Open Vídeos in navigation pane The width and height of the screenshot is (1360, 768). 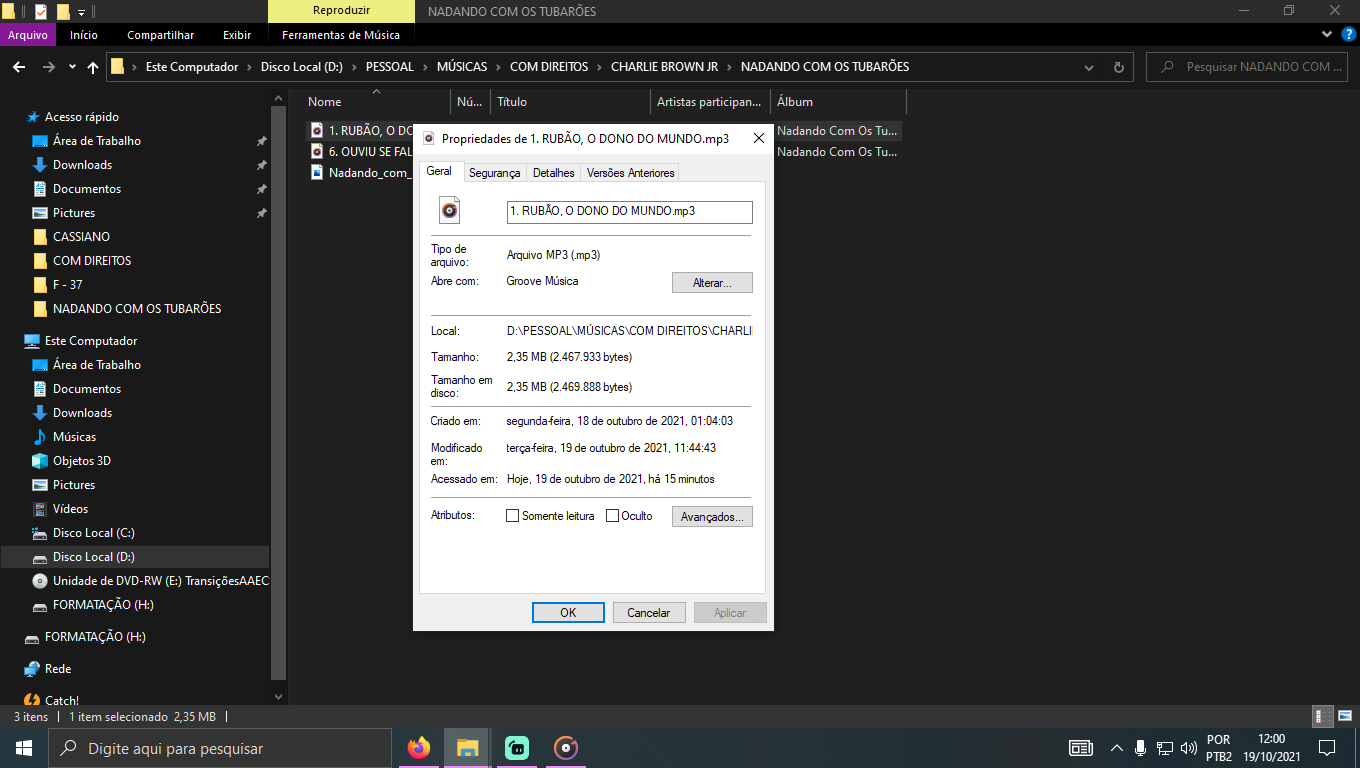point(70,509)
